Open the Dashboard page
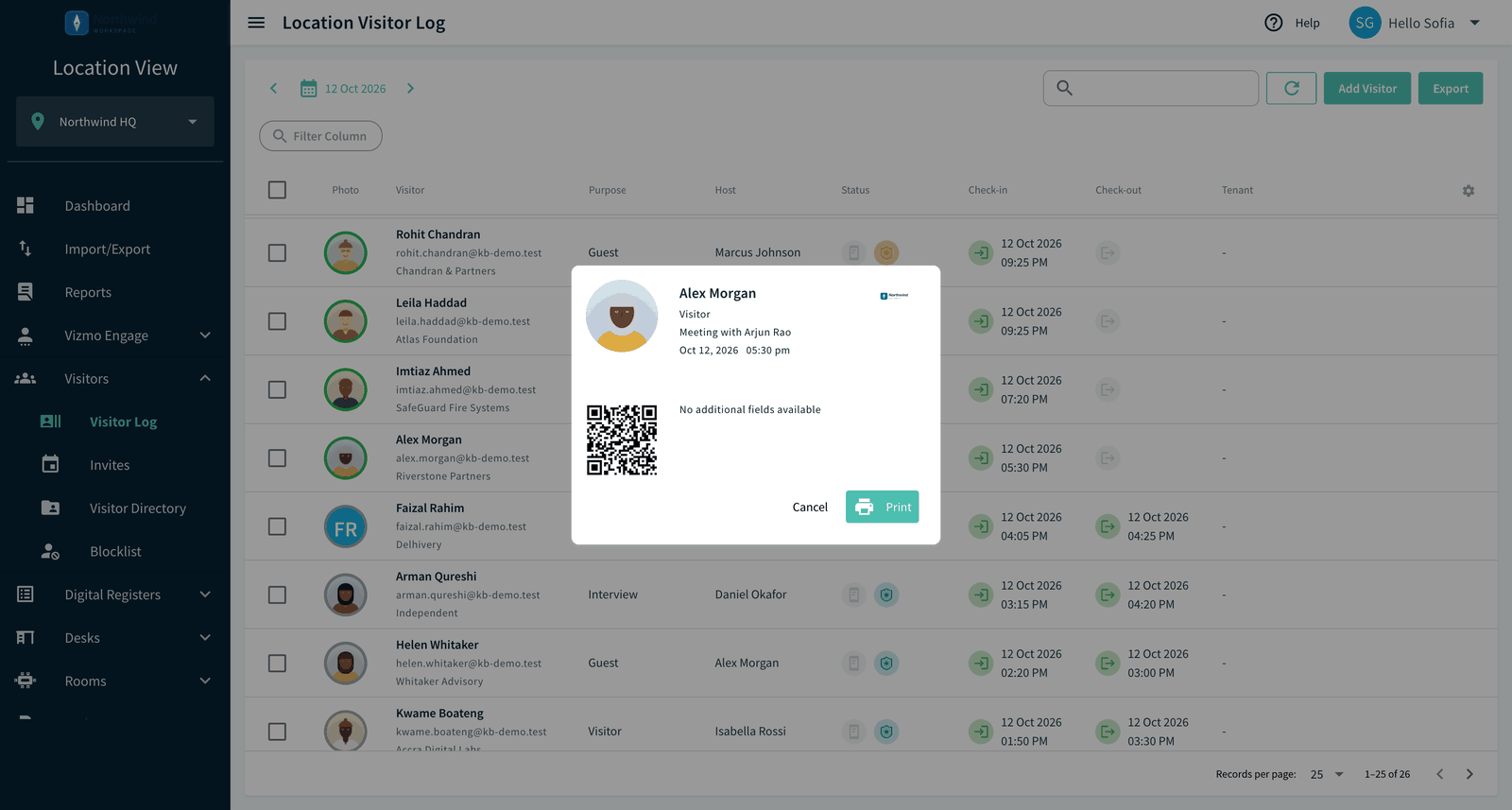1512x810 pixels. click(115, 206)
